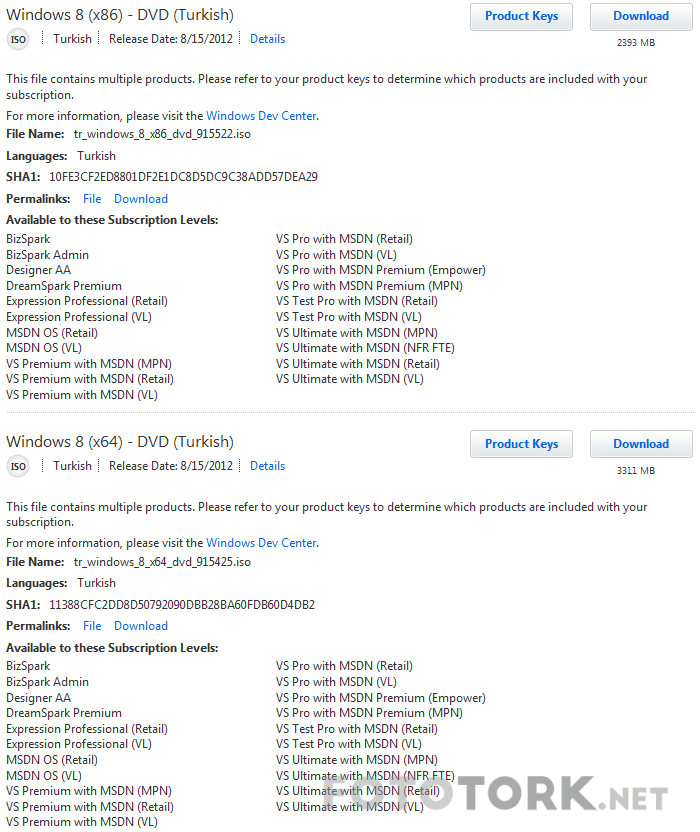This screenshot has height=832, width=700.
Task: Click file name tr_windows_8_x86_dvd_915522.iso
Action: click(x=162, y=134)
